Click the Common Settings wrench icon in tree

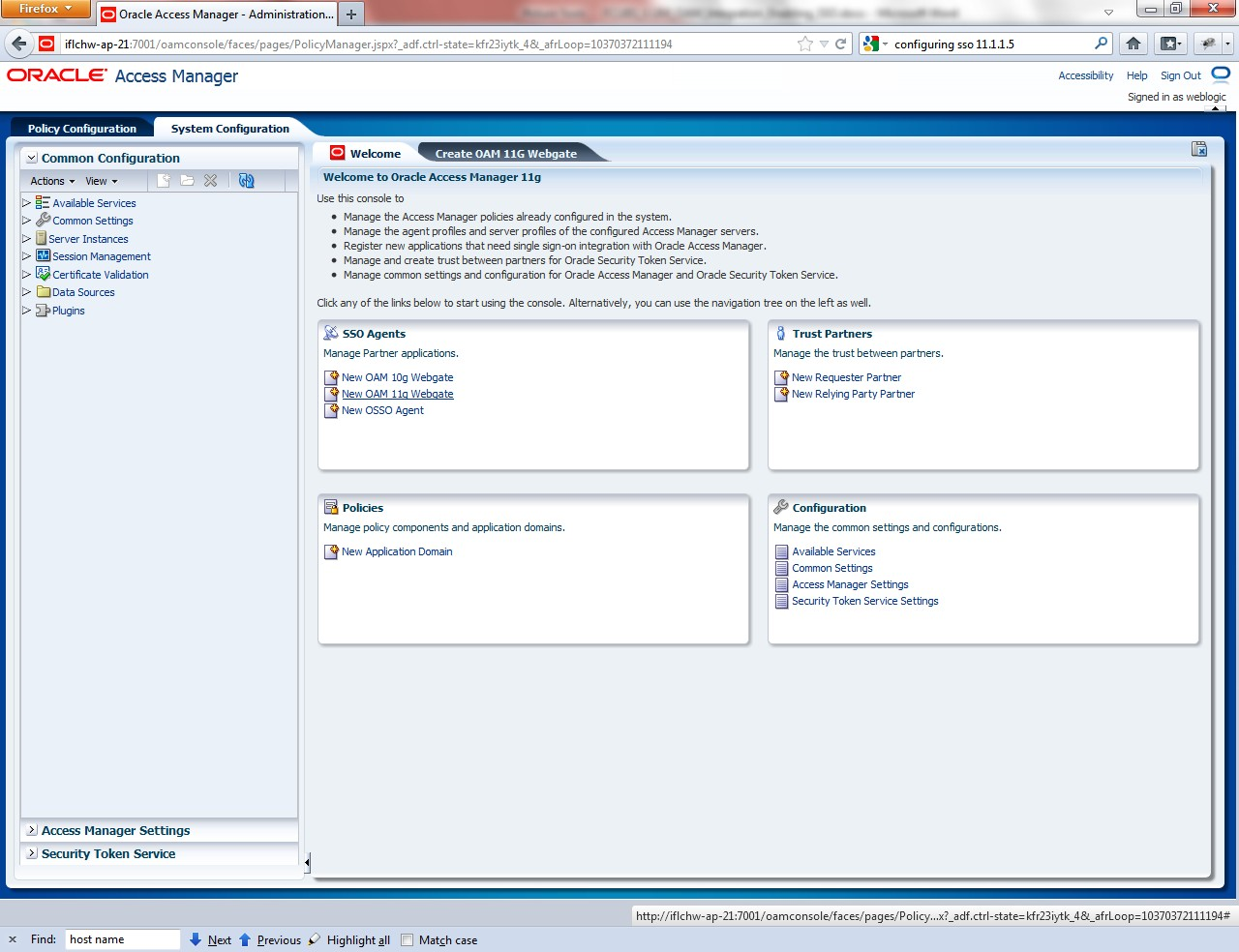coord(43,220)
